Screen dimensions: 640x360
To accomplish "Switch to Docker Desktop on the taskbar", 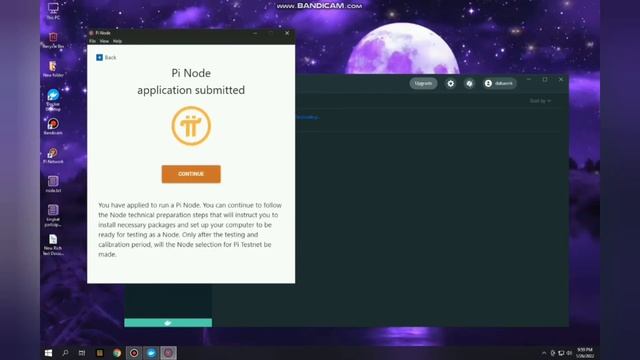I will point(151,353).
